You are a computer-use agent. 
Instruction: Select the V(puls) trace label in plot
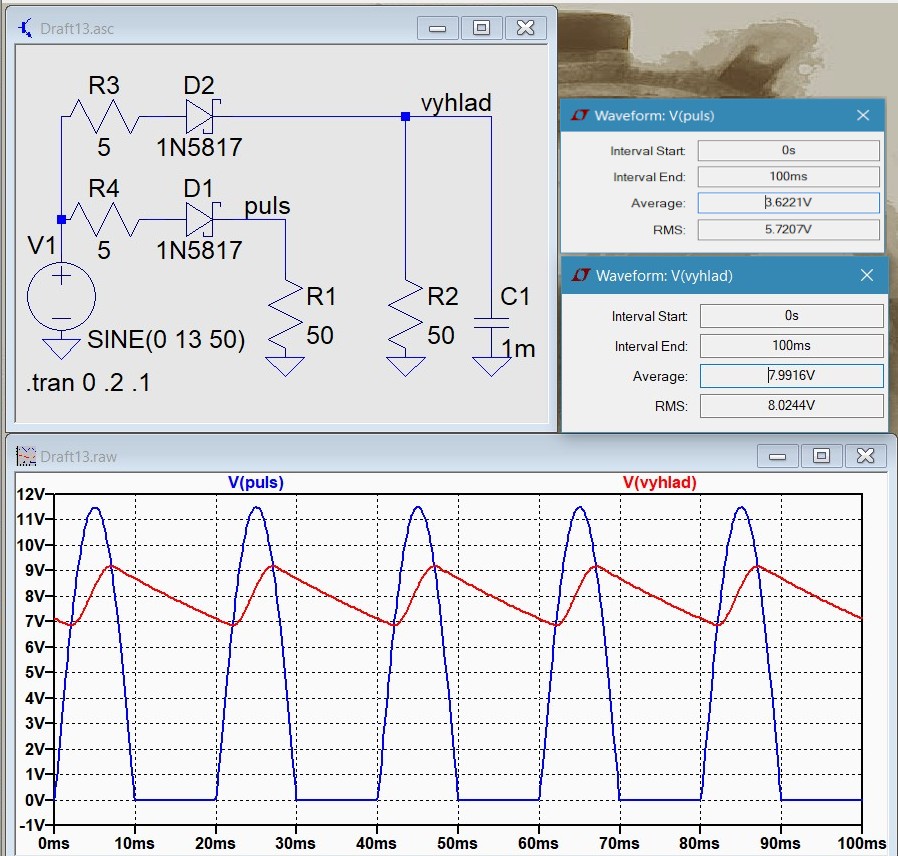click(256, 482)
